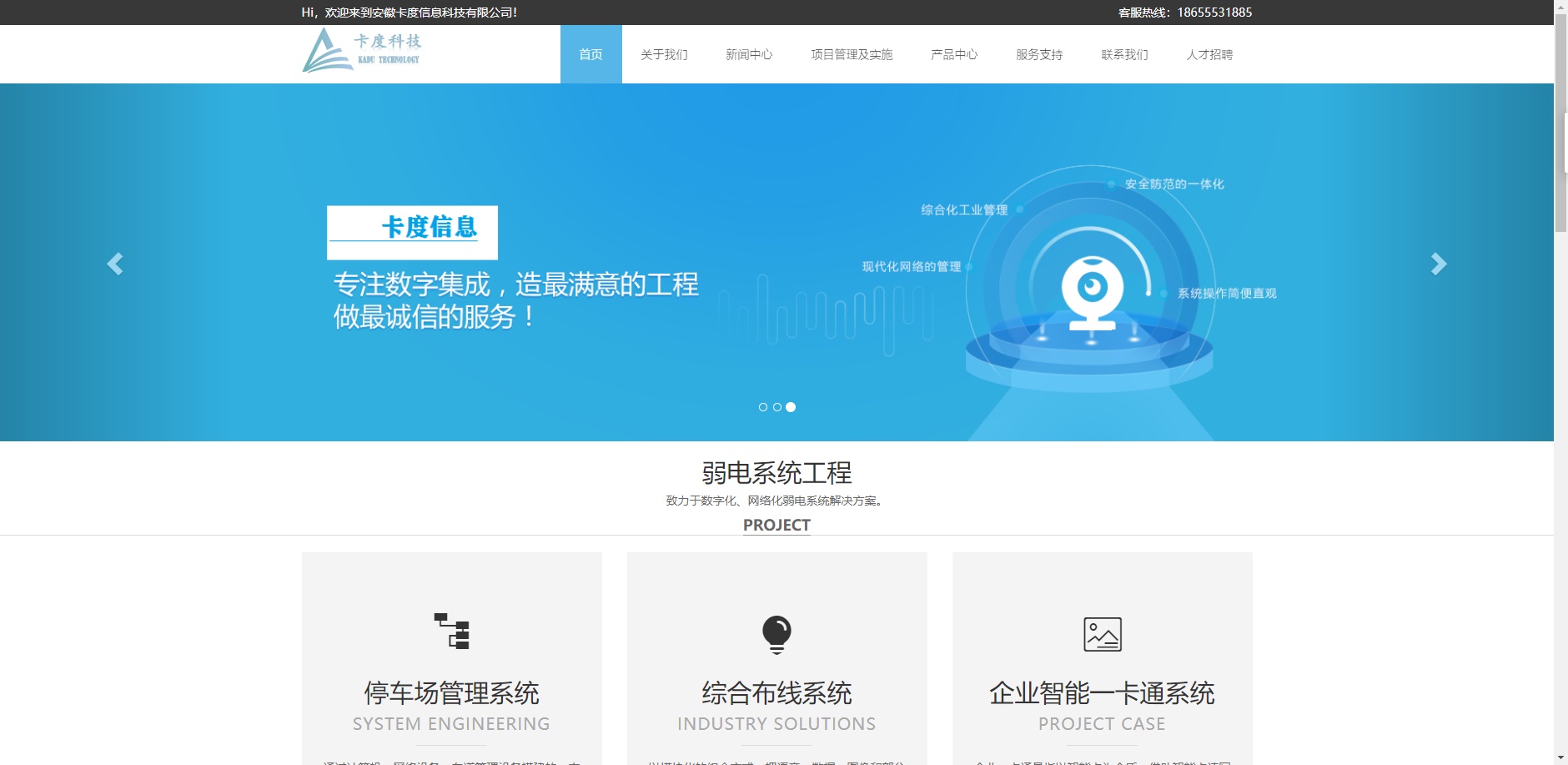Select the third carousel indicator dot
1568x765 pixels.
pyautogui.click(x=791, y=407)
